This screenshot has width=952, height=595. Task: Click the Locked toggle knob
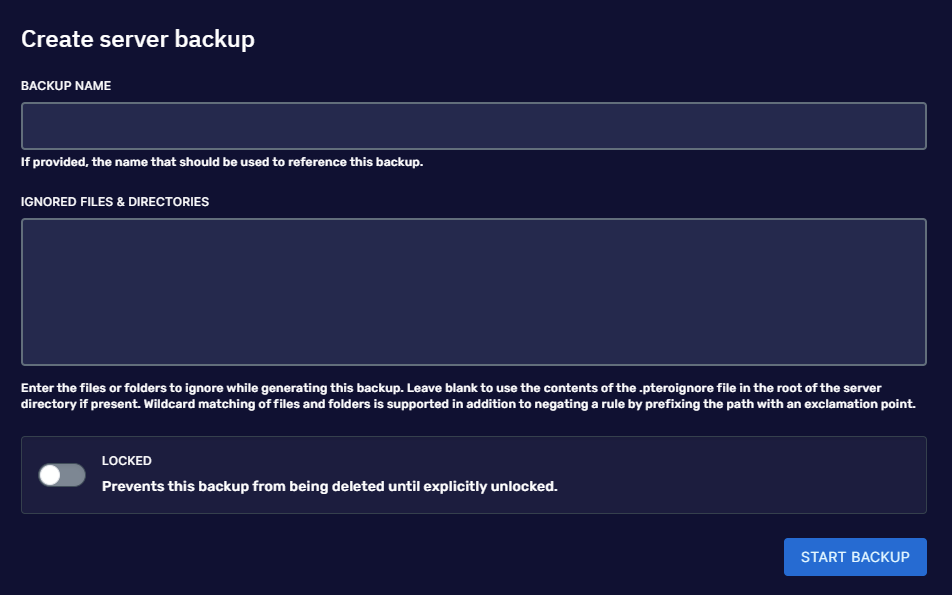52,474
